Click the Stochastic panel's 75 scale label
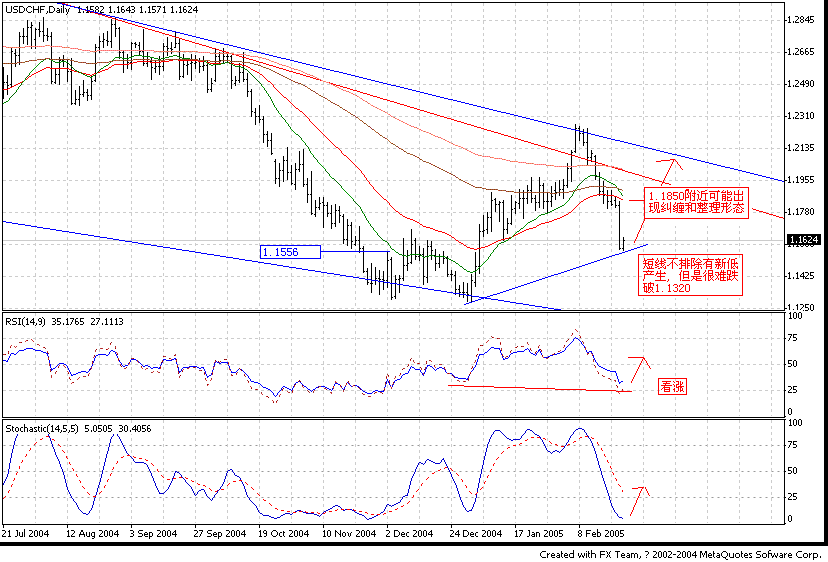 (x=793, y=445)
